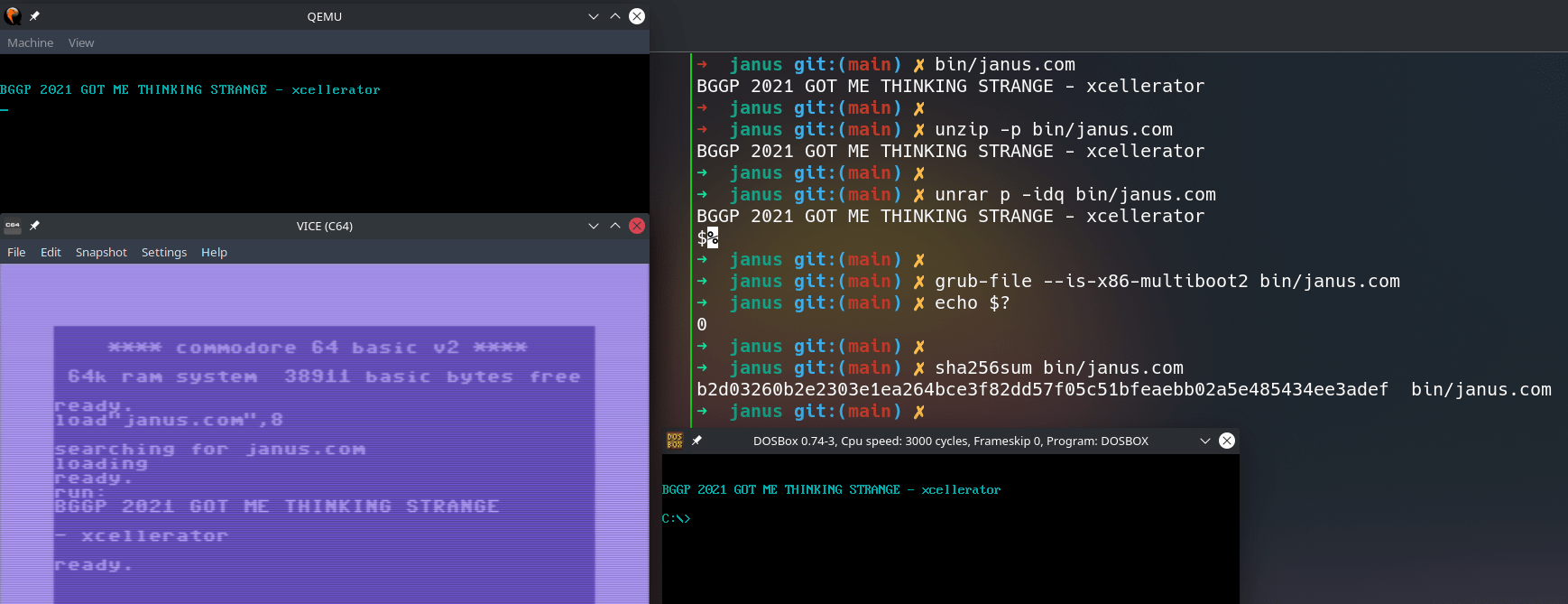This screenshot has width=1568, height=604.
Task: Click the VICE C64 app icon
Action: [x=13, y=225]
